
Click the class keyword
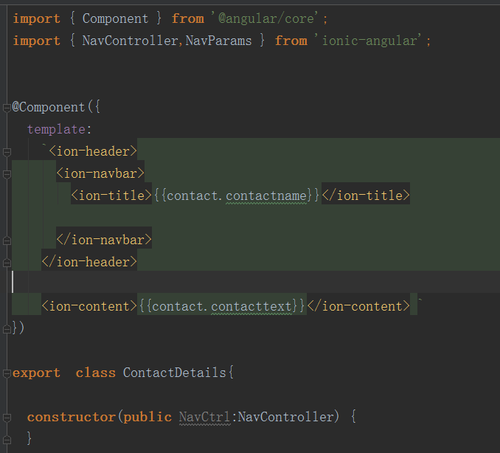96,373
